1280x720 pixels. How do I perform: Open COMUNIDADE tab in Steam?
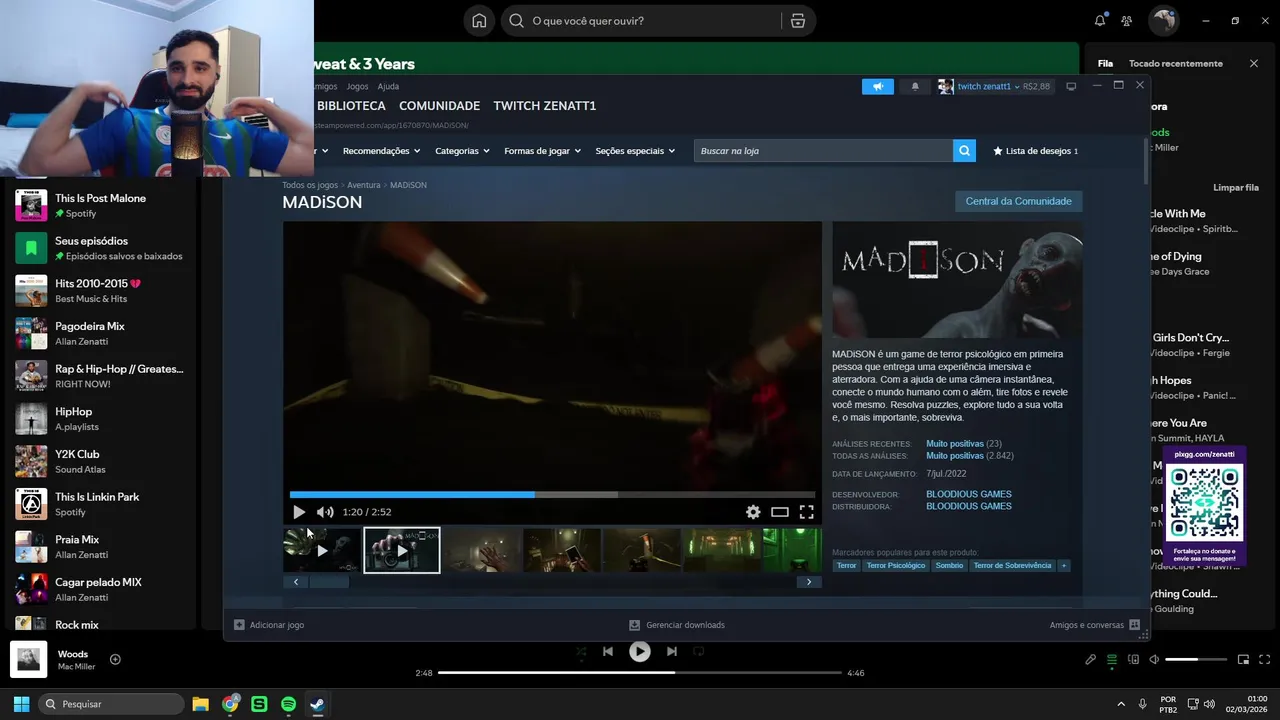(x=439, y=106)
